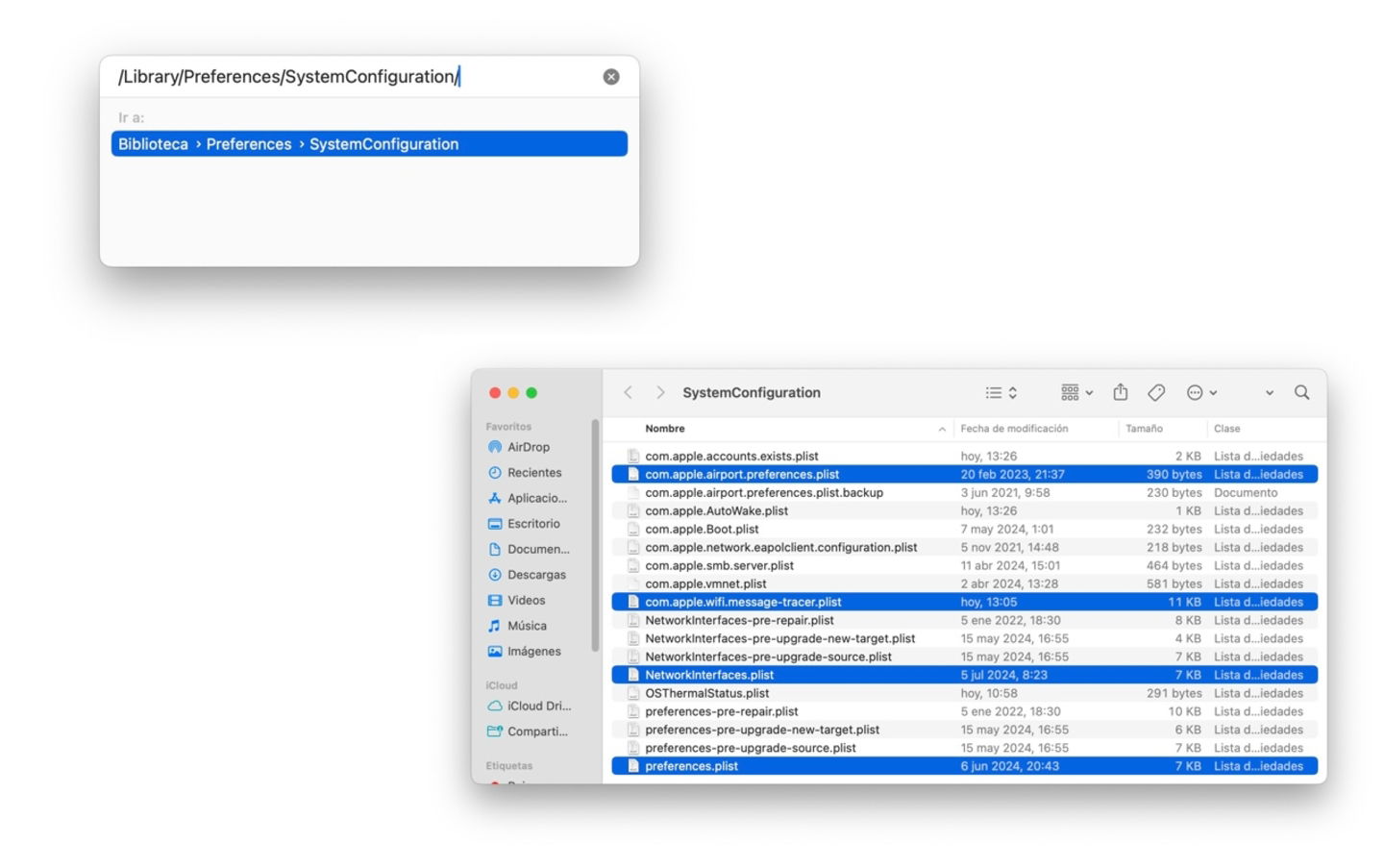The height and width of the screenshot is (868, 1384).
Task: Select the Biblioteca › Preferences › SystemConfiguration suggestion
Action: coord(369,144)
